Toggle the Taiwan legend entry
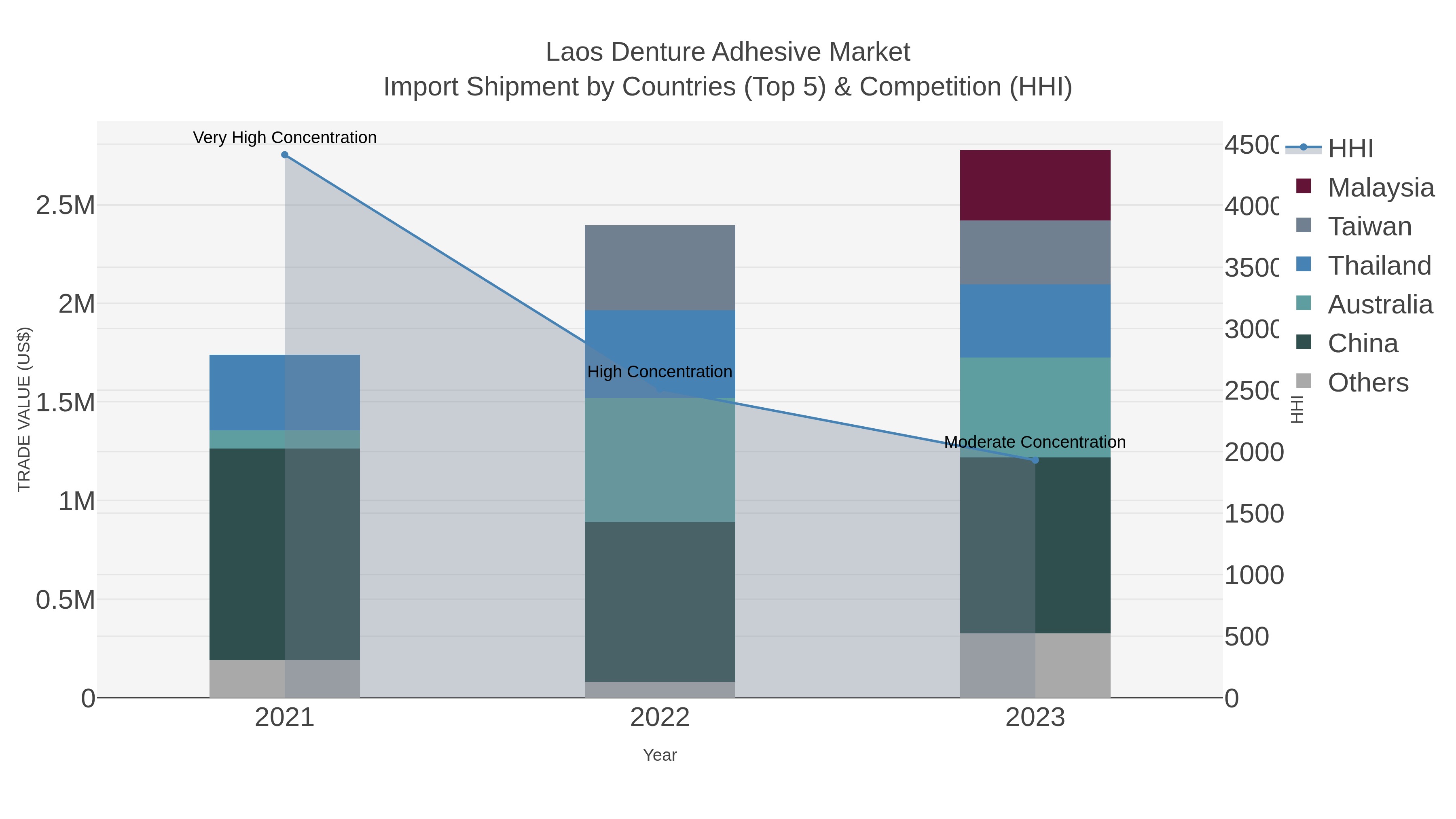 pos(1354,226)
